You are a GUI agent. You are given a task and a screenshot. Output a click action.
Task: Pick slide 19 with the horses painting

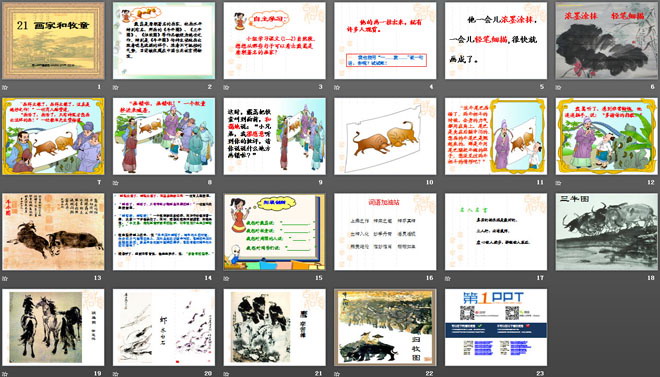pos(53,327)
